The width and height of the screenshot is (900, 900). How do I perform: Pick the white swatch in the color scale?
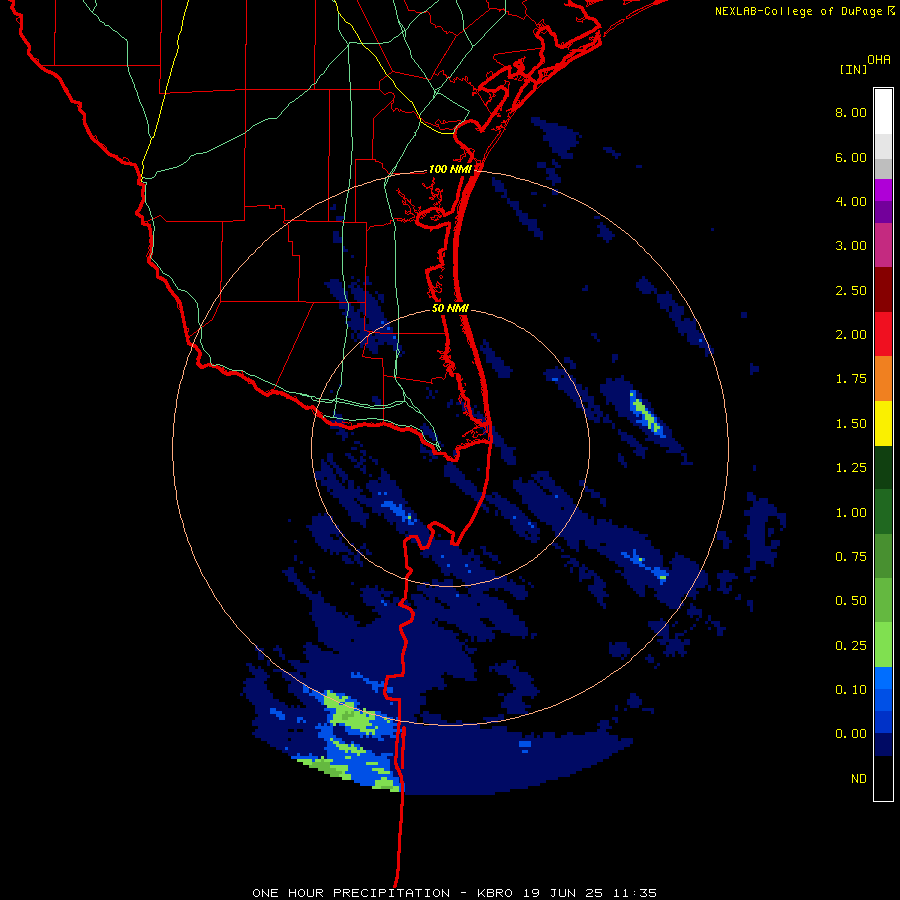(x=883, y=112)
